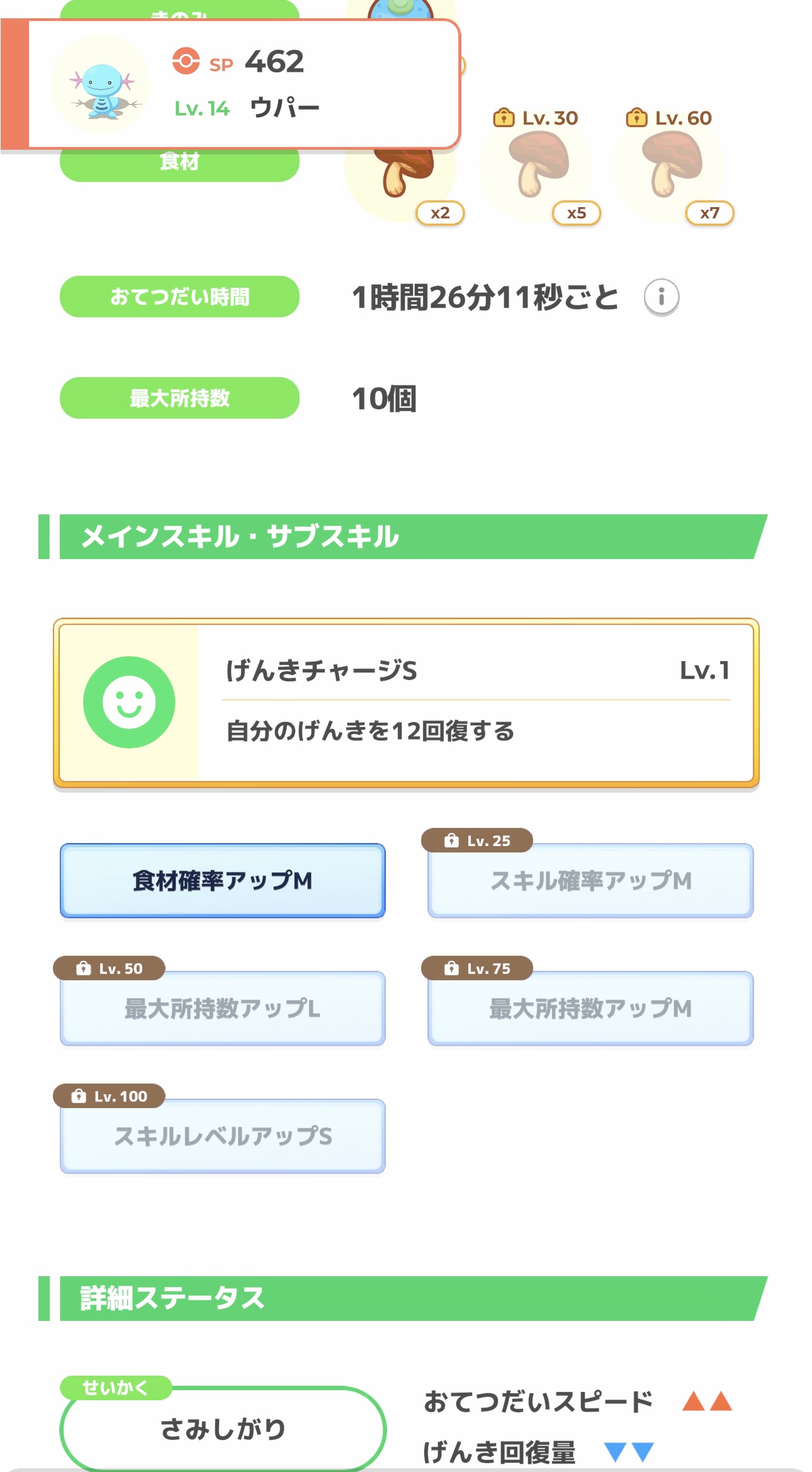Tap the red up arrows for おてつだいスピード
Screen dimensions: 812x1472
[707, 1401]
